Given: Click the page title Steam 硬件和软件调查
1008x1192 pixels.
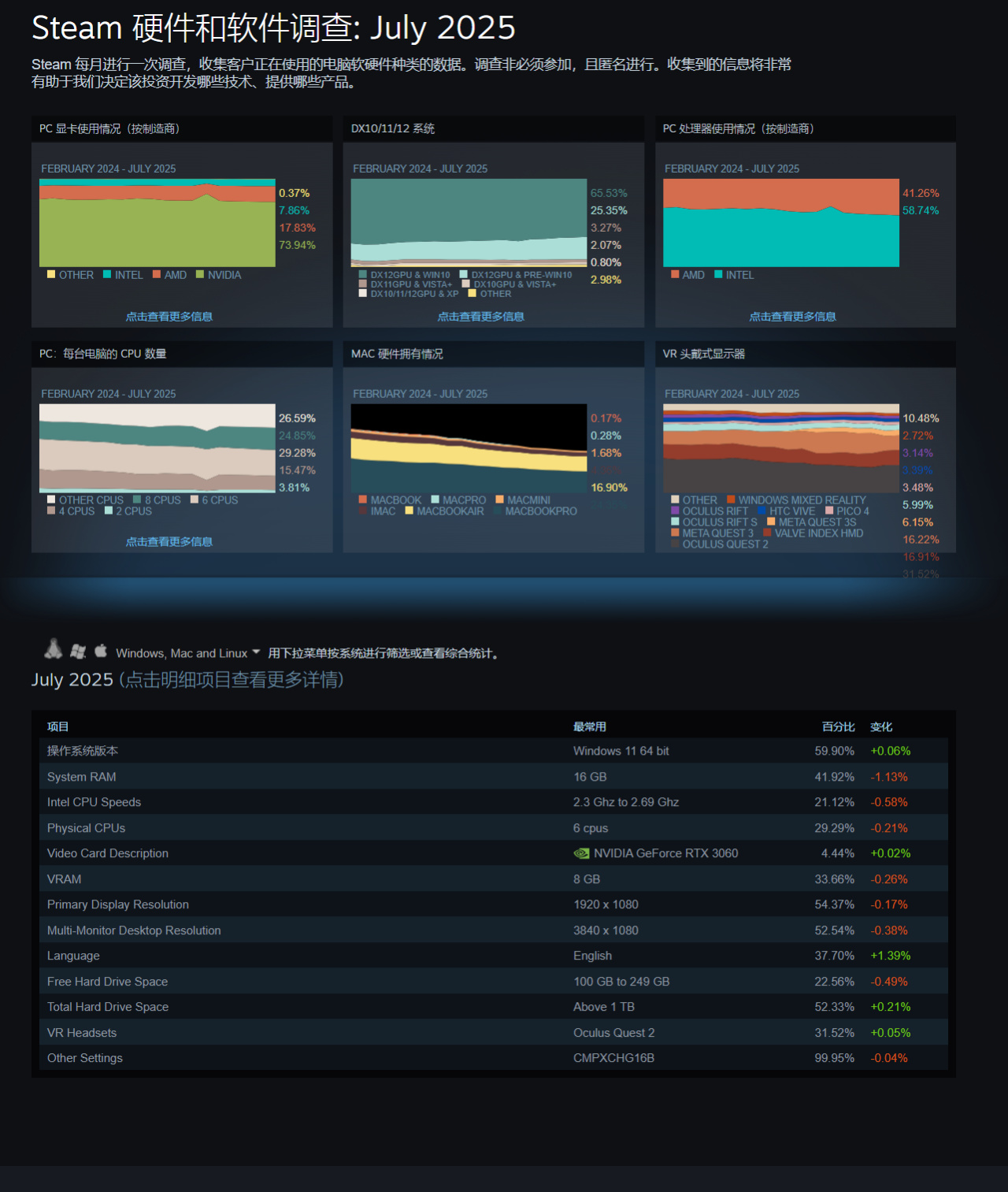Looking at the screenshot, I should [273, 28].
